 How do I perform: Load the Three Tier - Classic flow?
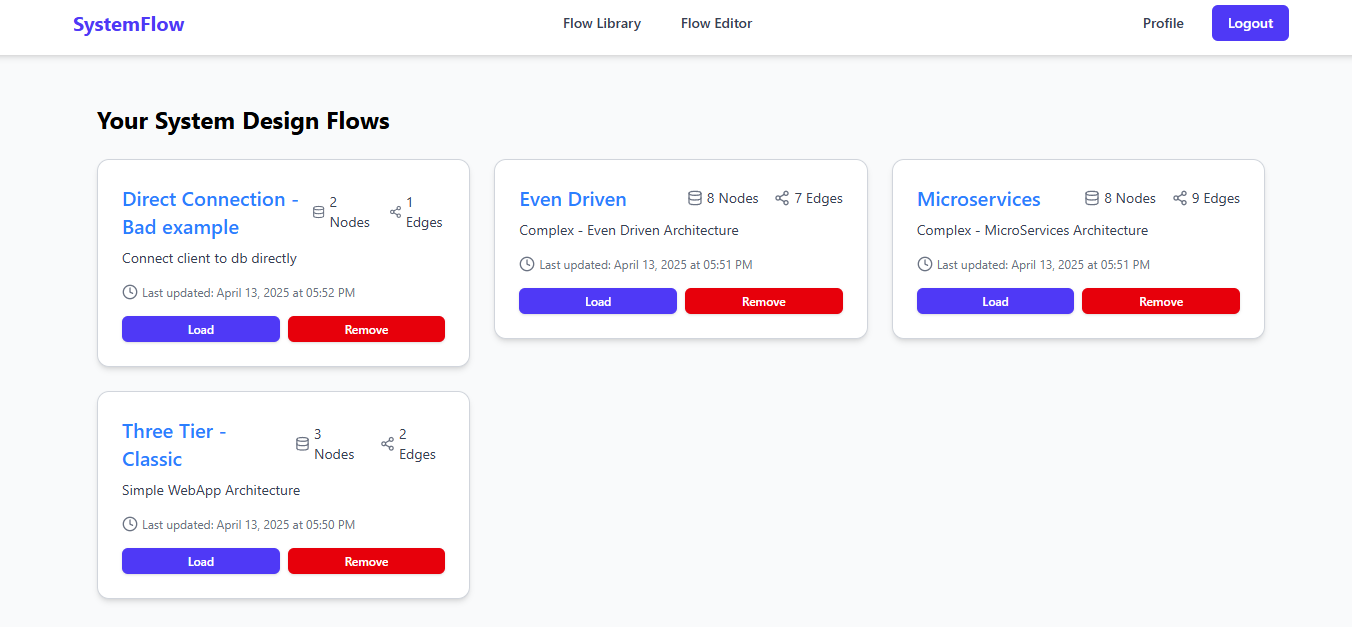[x=200, y=561]
